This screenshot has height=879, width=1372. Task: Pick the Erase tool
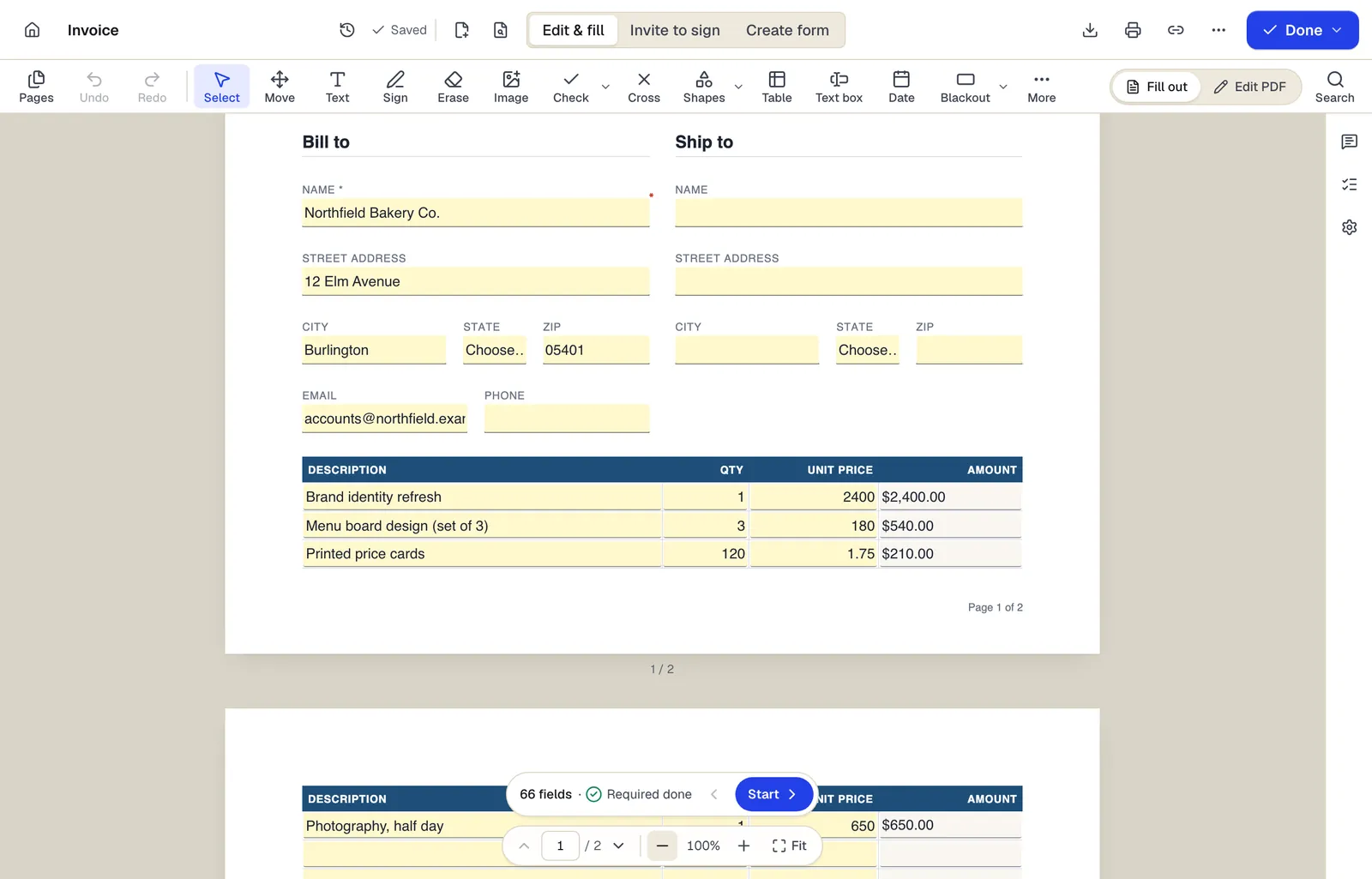point(453,87)
